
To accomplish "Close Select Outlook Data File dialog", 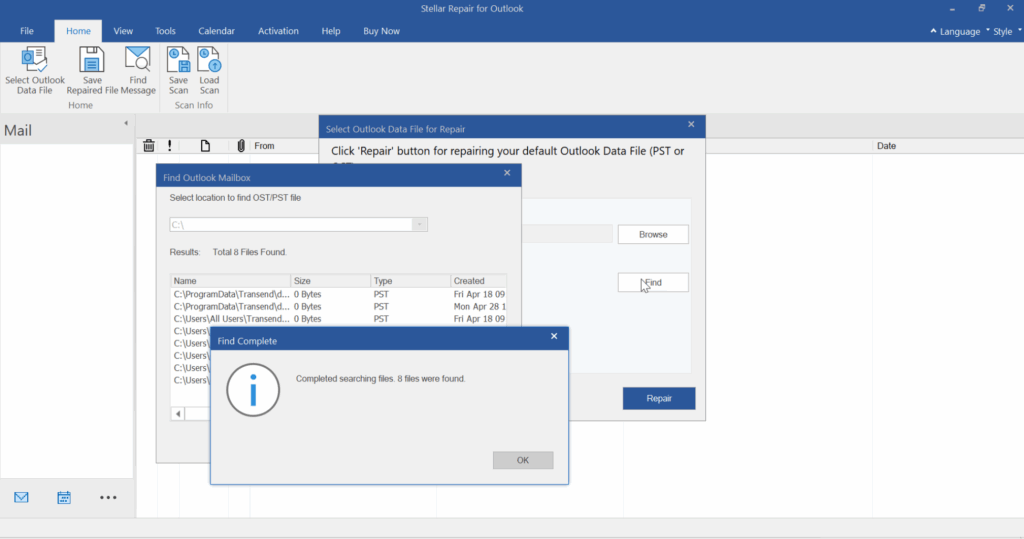I will tap(691, 124).
